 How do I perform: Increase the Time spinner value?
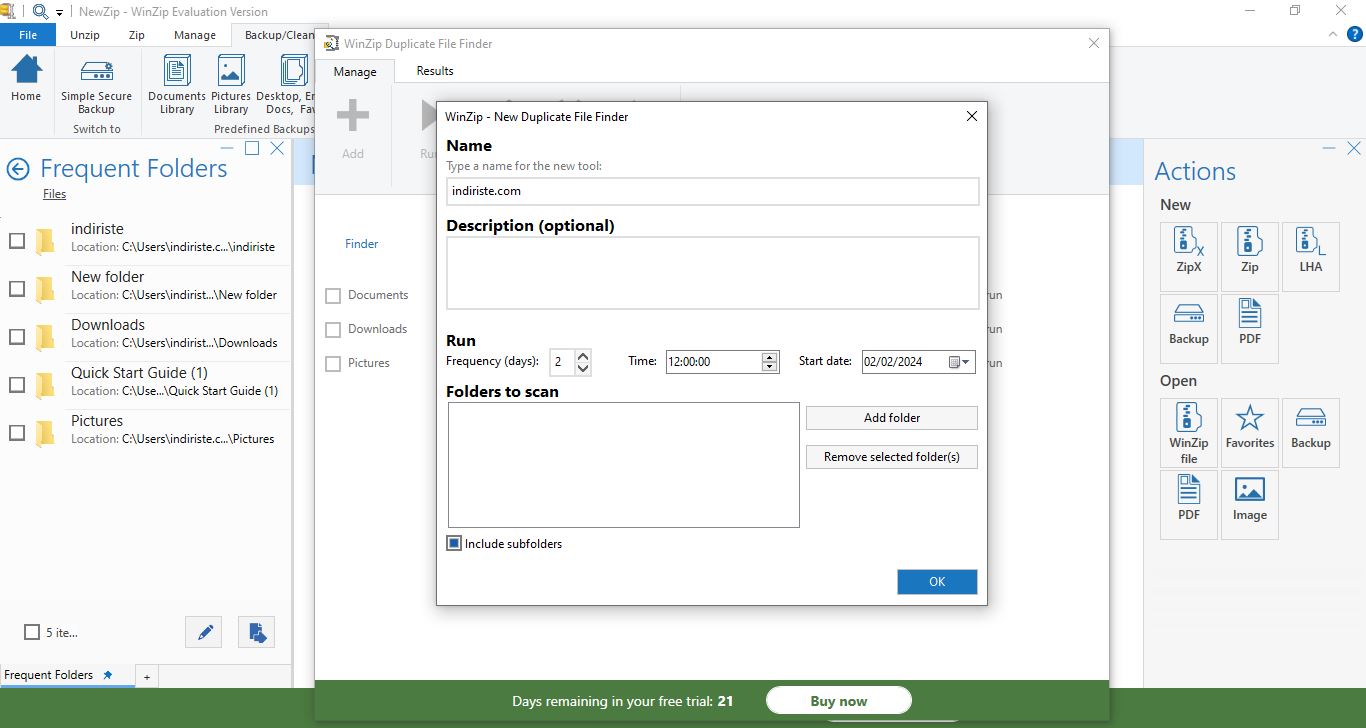[769, 357]
